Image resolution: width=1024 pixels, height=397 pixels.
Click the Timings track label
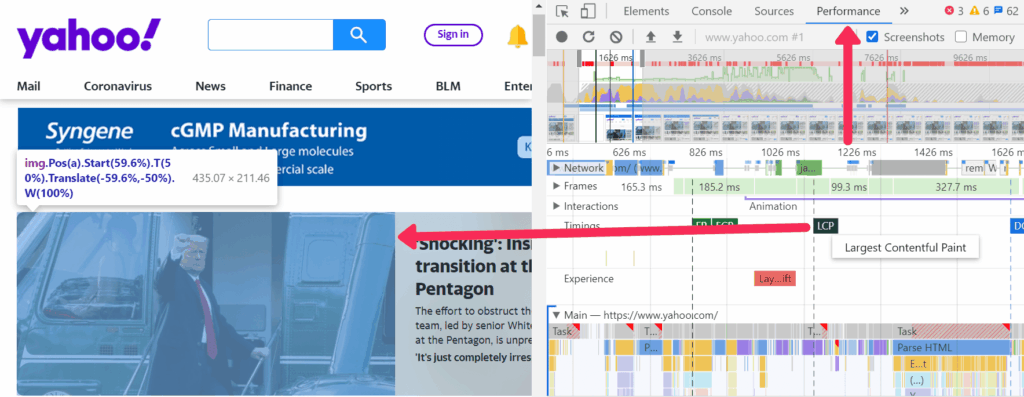point(582,226)
